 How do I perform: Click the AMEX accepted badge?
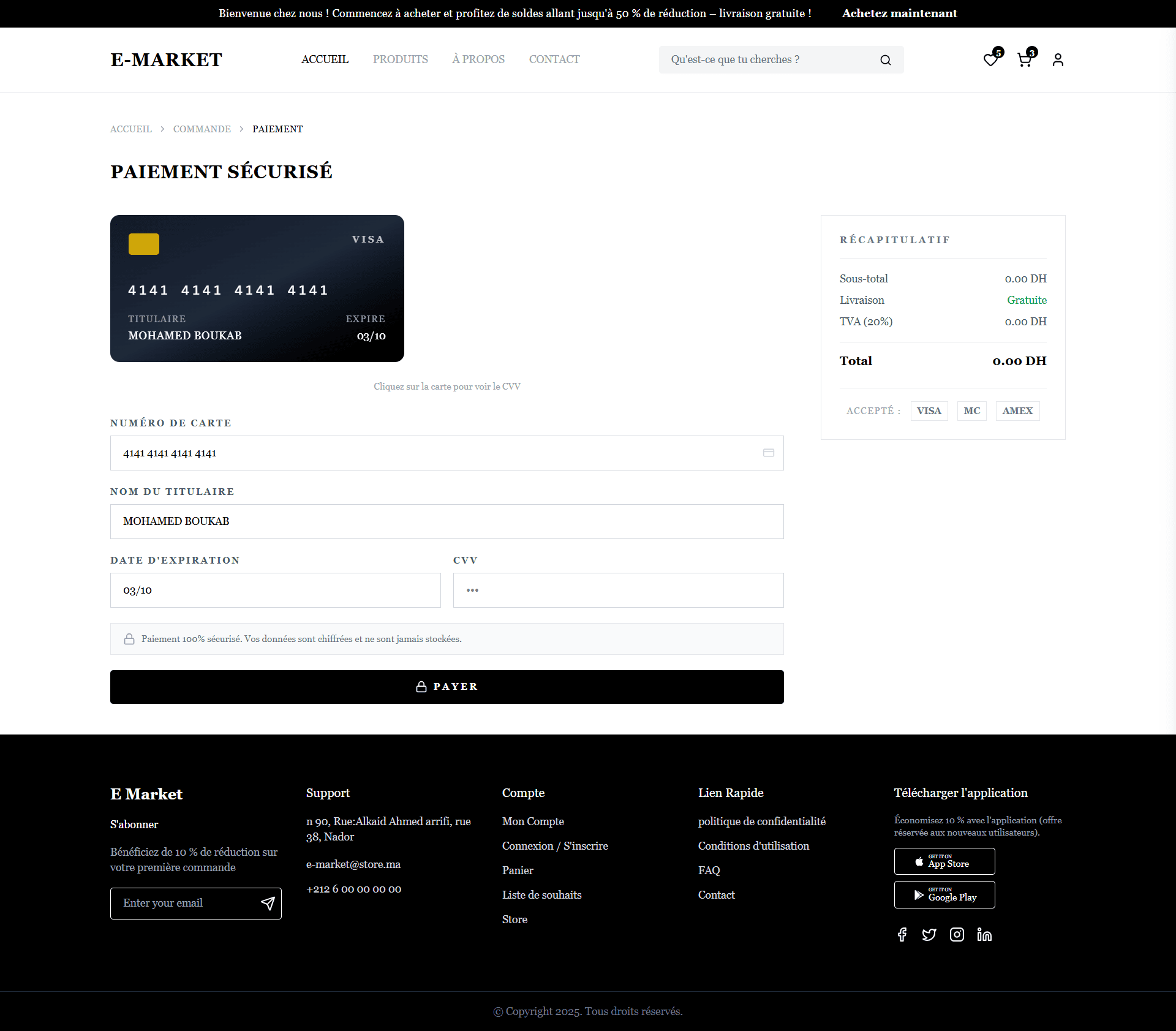[1018, 411]
